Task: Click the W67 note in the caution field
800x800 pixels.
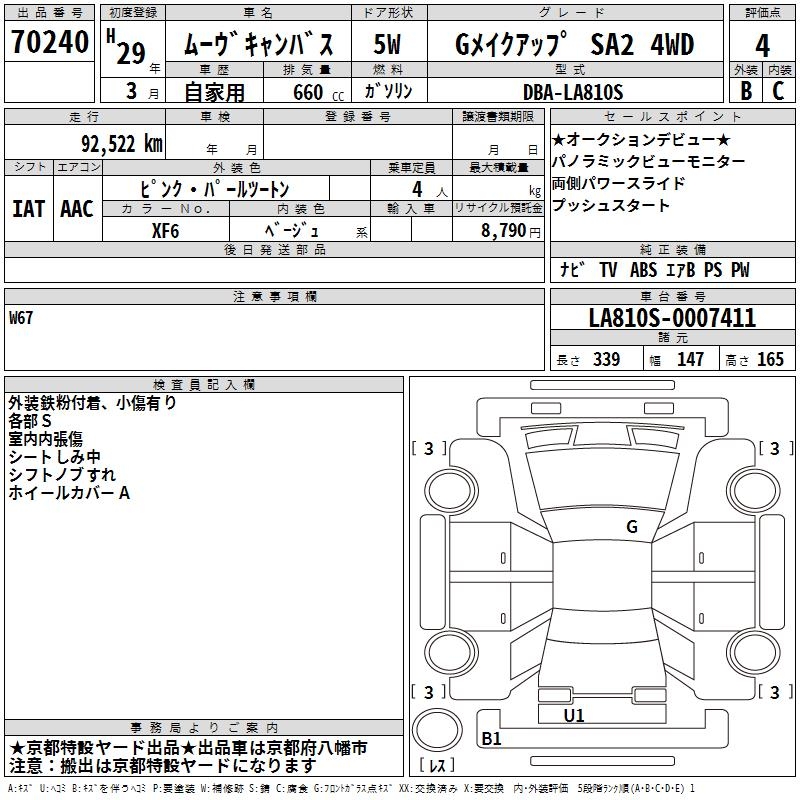Action: pyautogui.click(x=21, y=318)
